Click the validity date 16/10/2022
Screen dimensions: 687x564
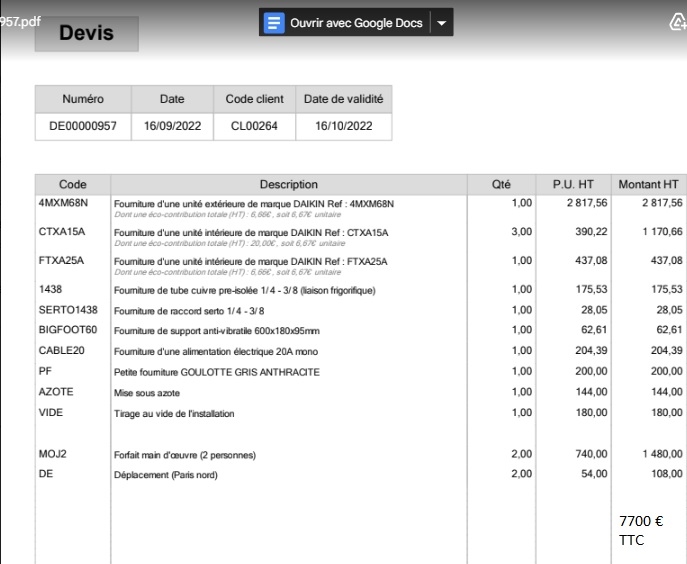click(343, 126)
